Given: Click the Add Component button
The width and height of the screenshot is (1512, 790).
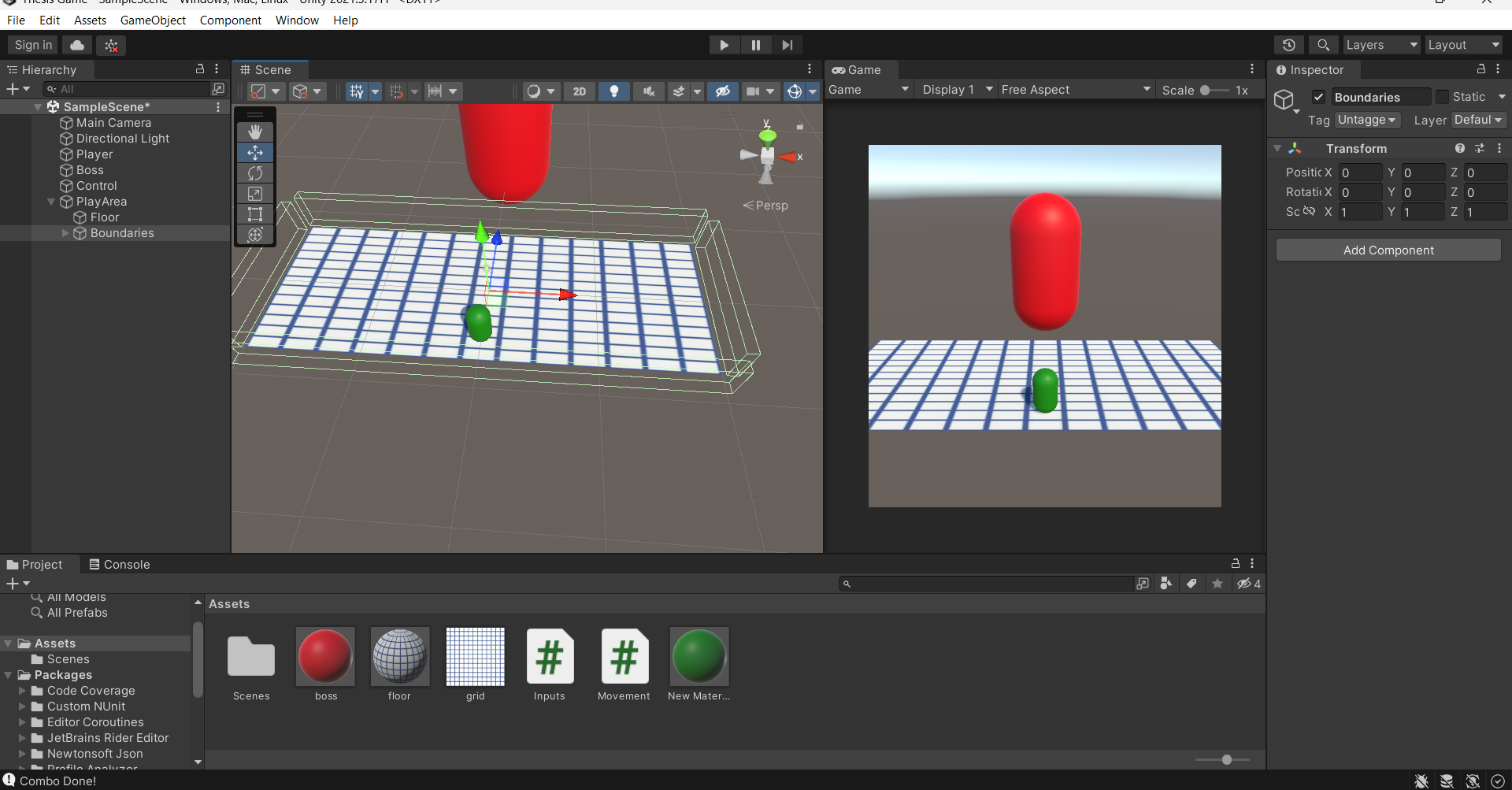Looking at the screenshot, I should pyautogui.click(x=1388, y=250).
